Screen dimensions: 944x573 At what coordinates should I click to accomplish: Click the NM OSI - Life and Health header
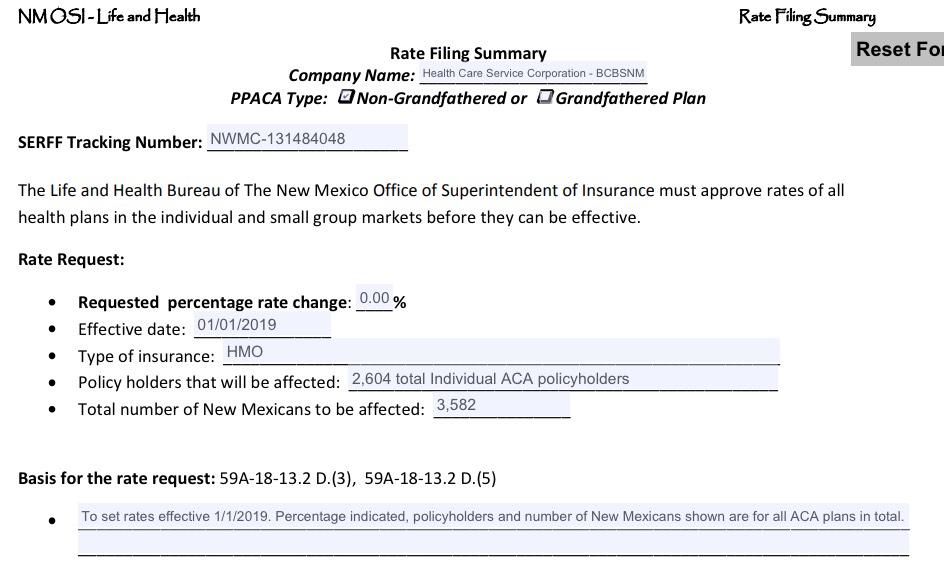click(x=109, y=16)
